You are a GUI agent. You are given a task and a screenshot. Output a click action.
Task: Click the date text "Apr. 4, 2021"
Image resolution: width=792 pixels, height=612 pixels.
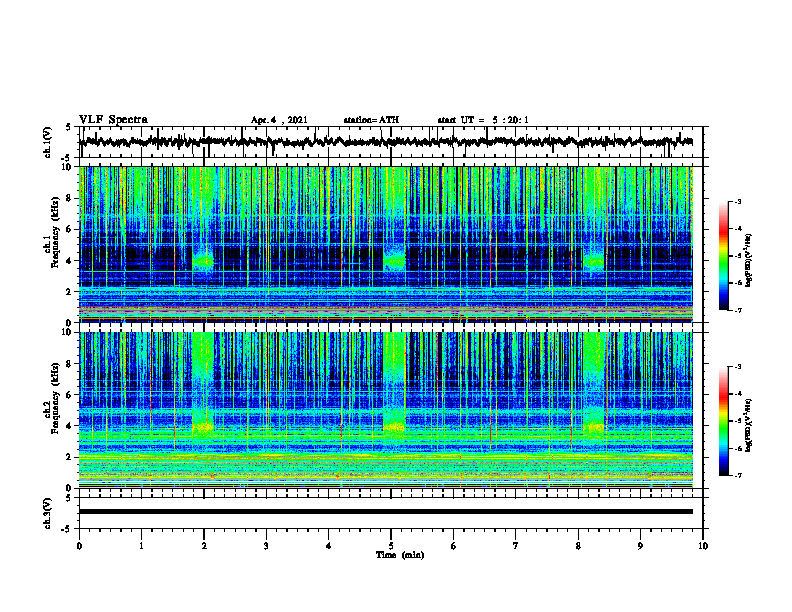click(279, 120)
